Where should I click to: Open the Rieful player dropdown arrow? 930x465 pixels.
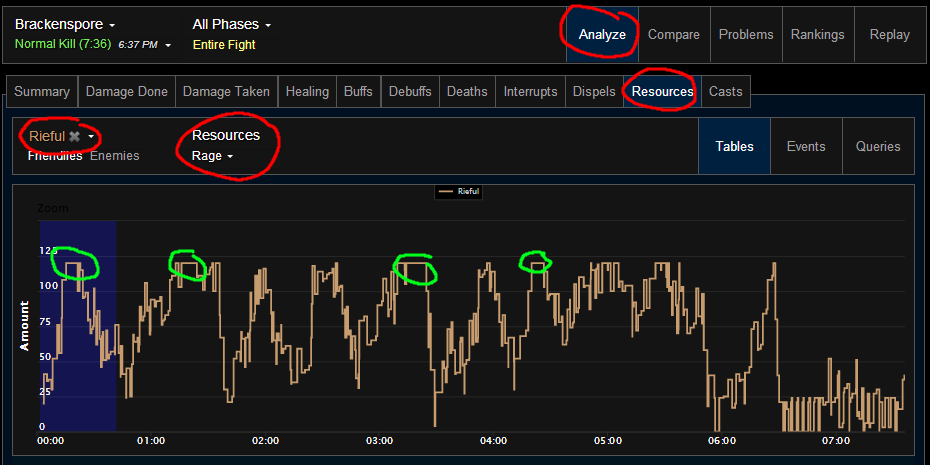pyautogui.click(x=91, y=136)
